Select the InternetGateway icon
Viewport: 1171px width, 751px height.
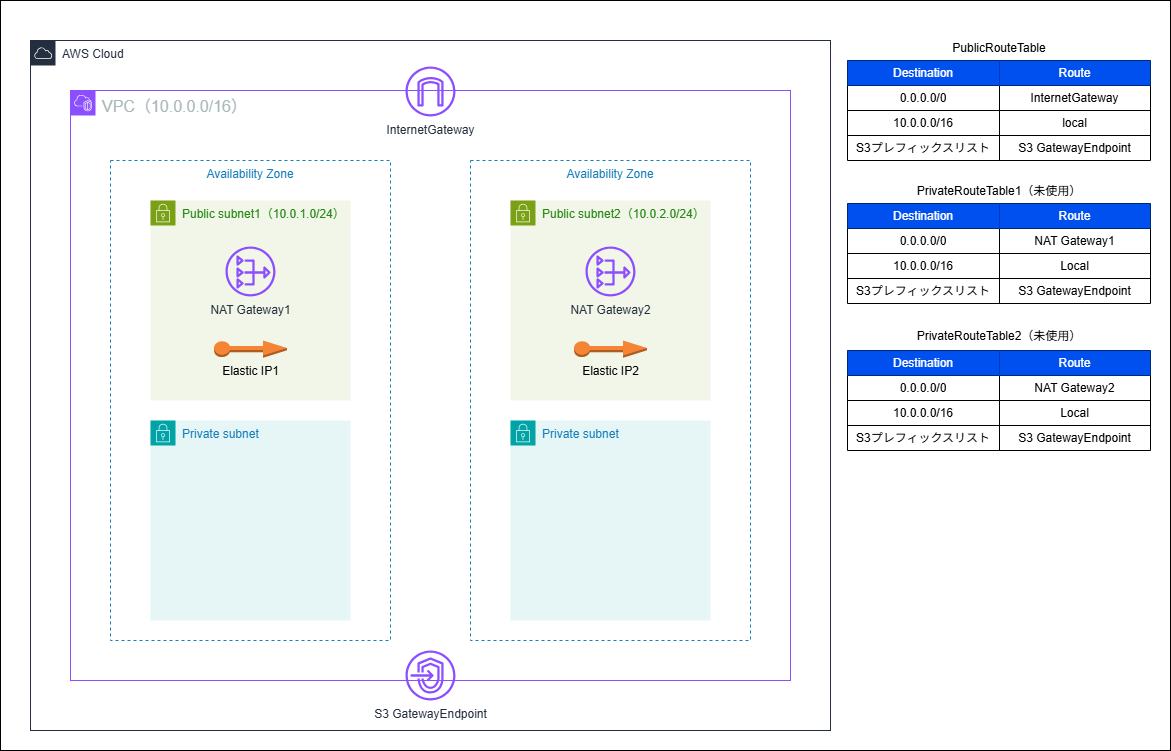430,90
